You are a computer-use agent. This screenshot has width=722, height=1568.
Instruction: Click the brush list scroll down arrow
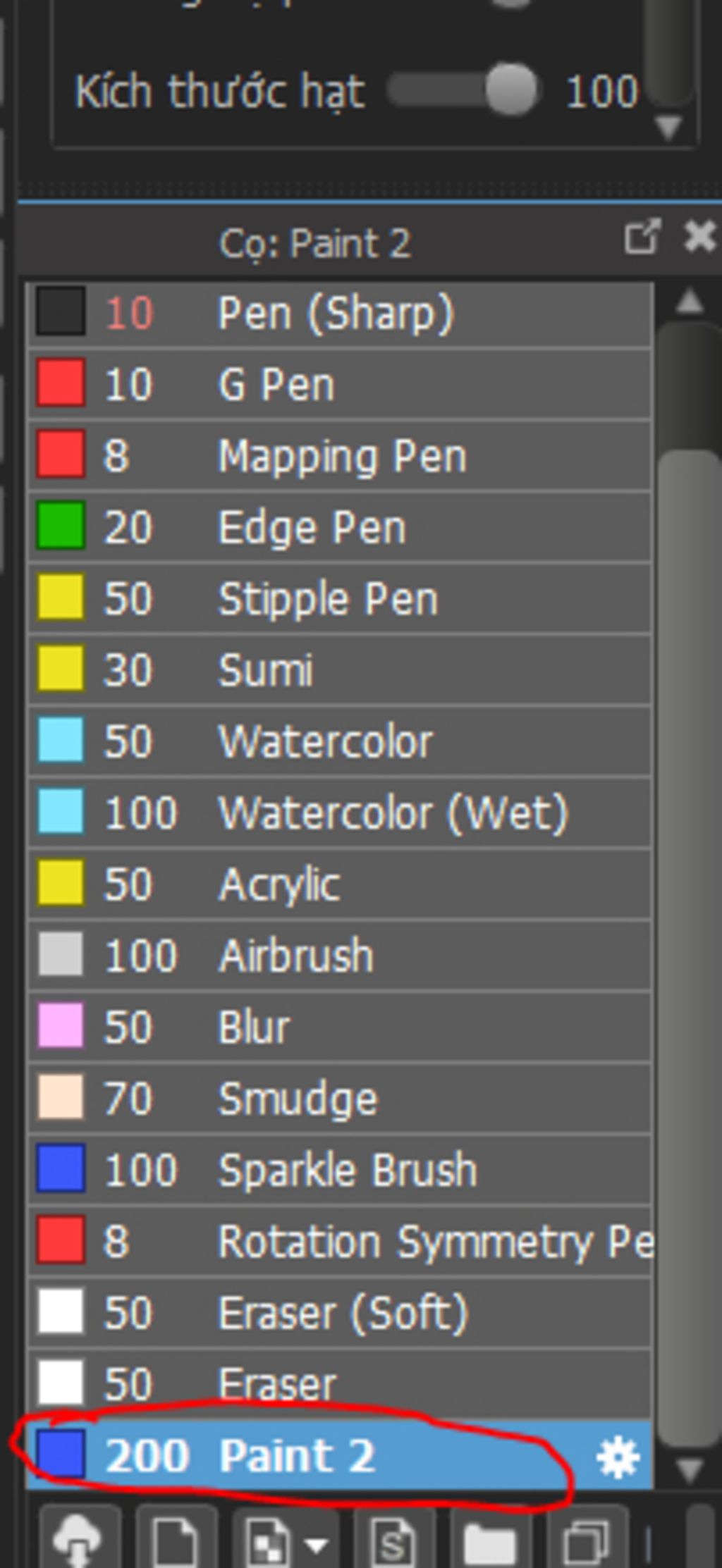pyautogui.click(x=689, y=1470)
